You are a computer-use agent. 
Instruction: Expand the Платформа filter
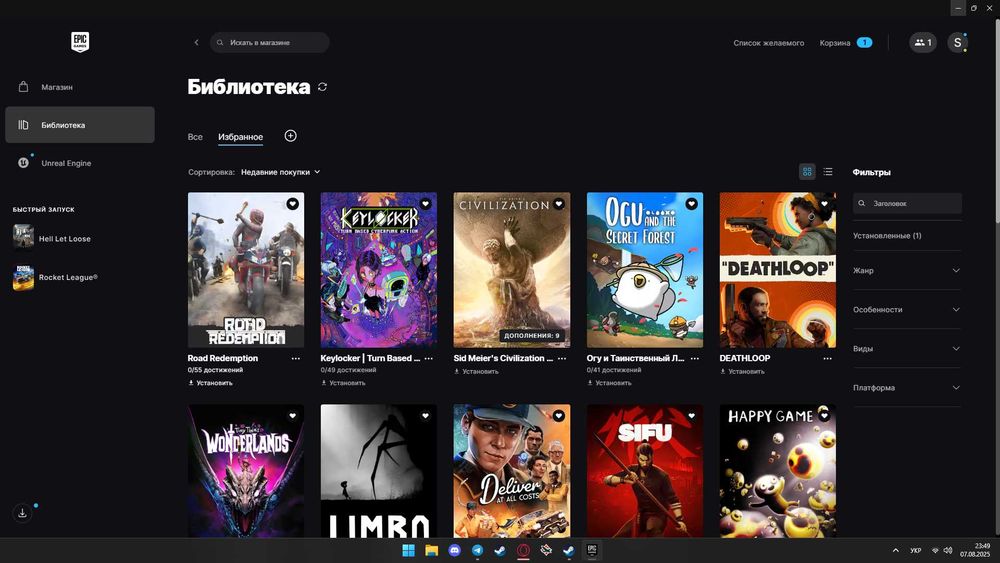[x=907, y=388]
